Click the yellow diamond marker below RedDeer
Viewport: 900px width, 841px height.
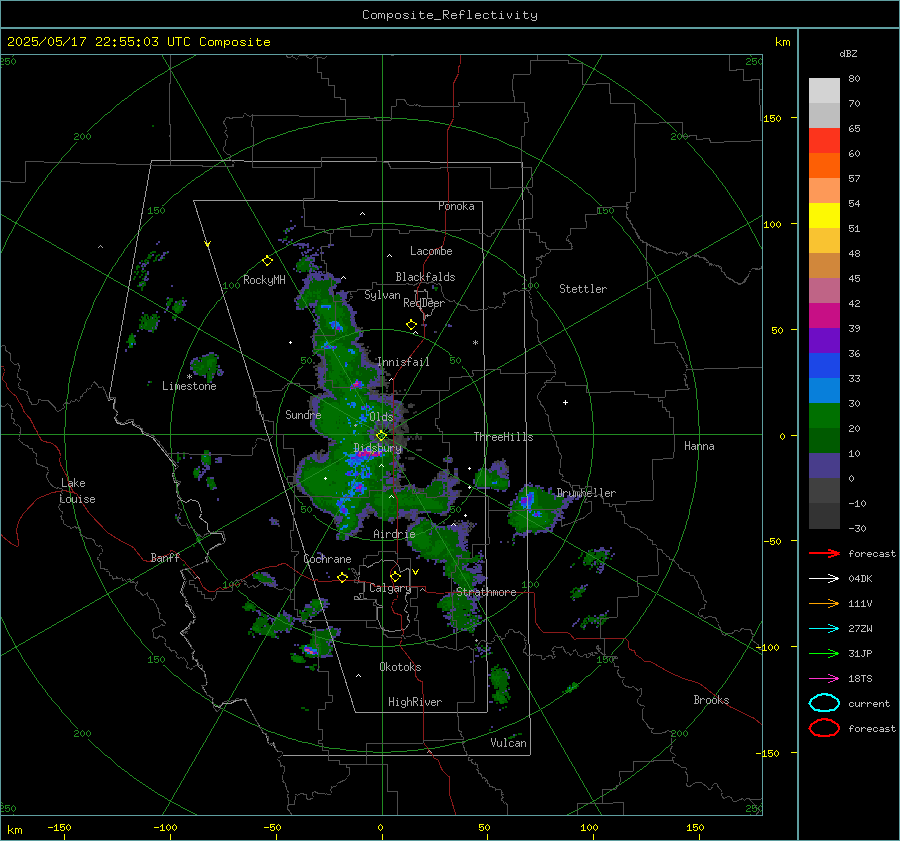point(411,325)
